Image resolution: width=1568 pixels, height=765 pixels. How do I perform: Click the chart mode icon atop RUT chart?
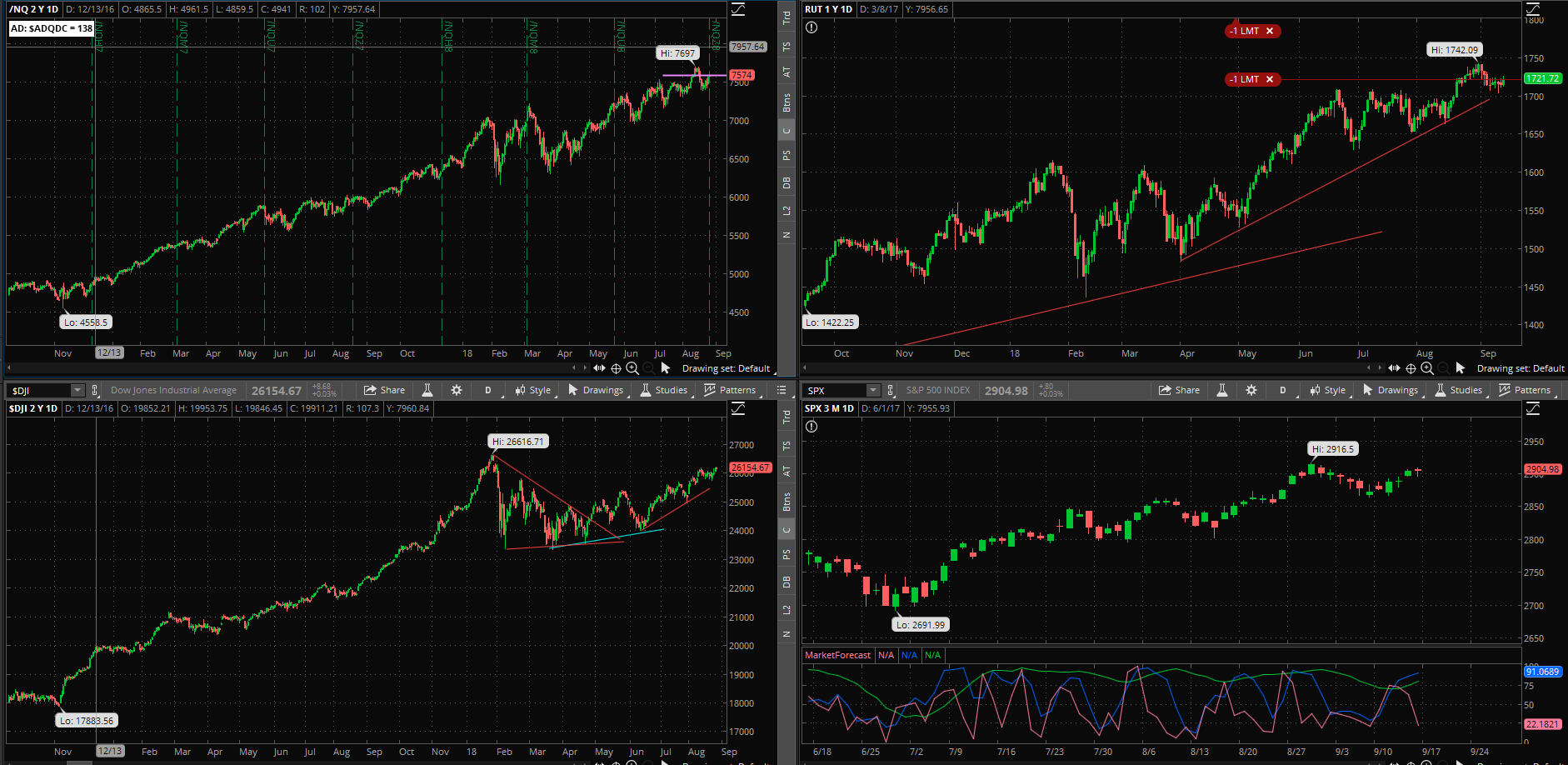coord(1533,9)
